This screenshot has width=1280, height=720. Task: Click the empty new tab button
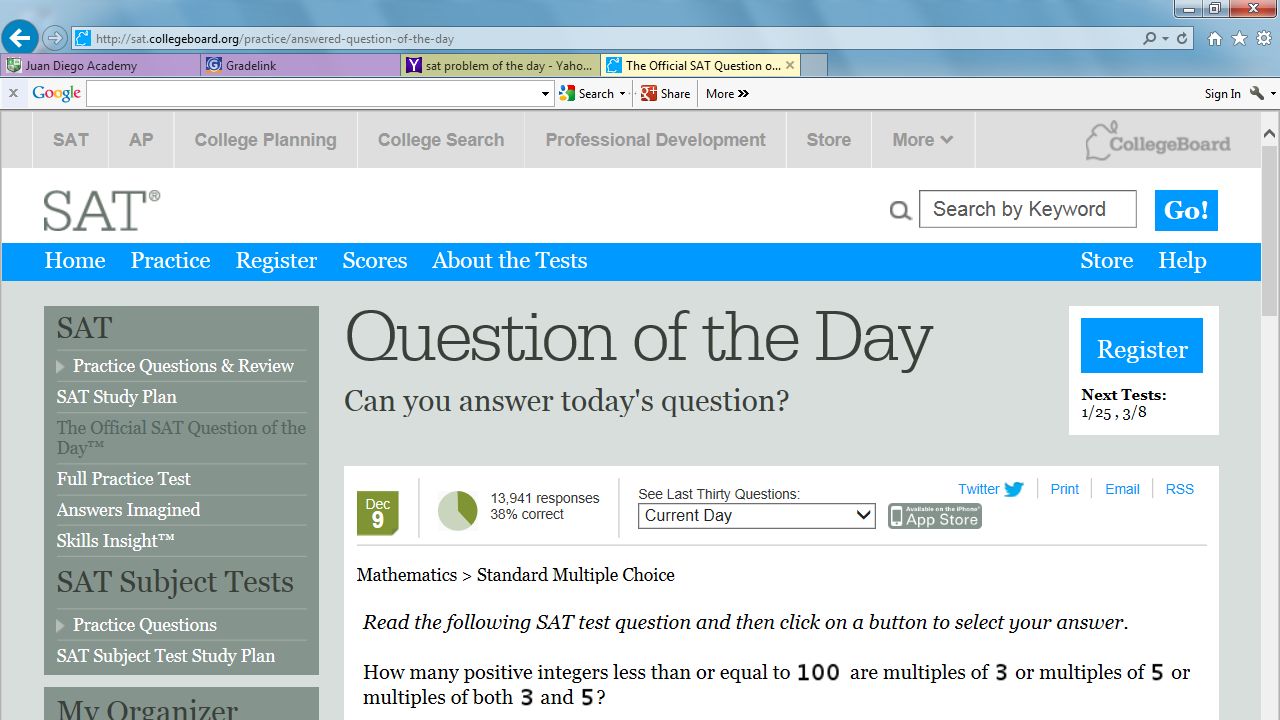[814, 65]
